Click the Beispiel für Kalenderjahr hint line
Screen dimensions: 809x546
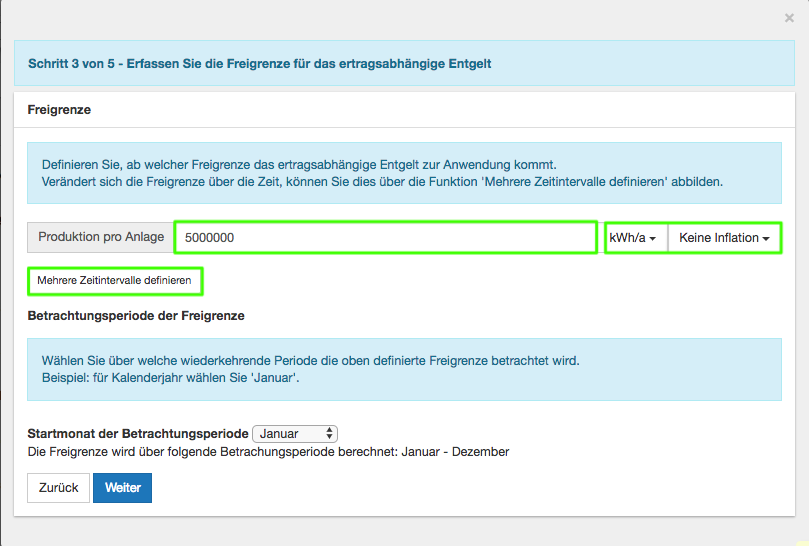pyautogui.click(x=170, y=378)
